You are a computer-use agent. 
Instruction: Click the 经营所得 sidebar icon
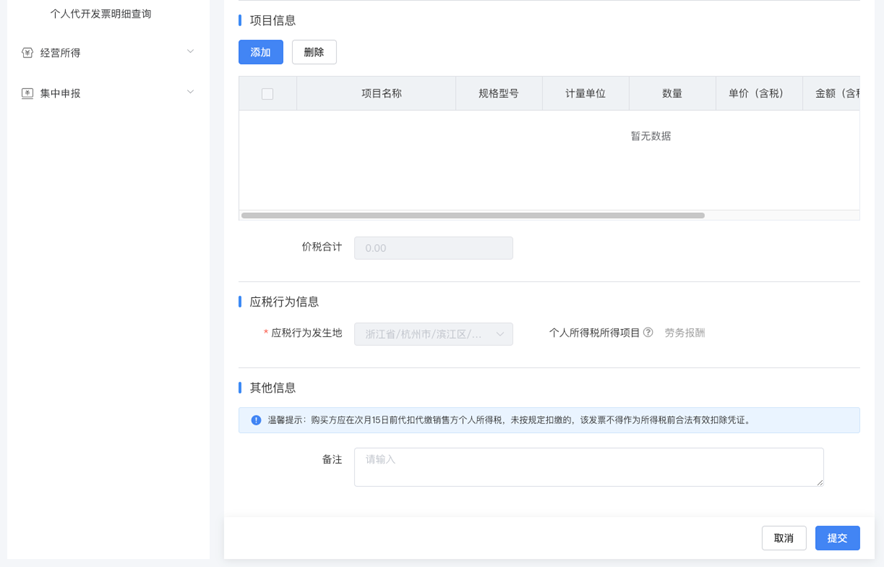[27, 53]
